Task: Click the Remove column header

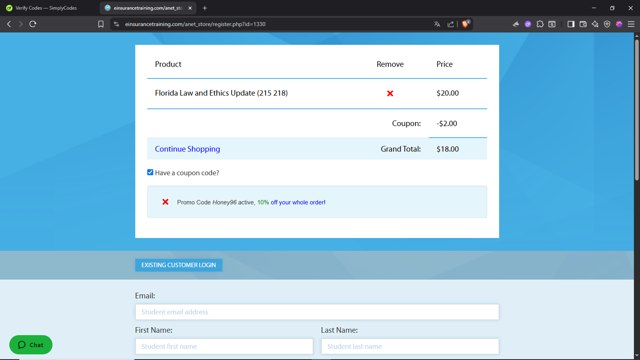Action: point(390,64)
